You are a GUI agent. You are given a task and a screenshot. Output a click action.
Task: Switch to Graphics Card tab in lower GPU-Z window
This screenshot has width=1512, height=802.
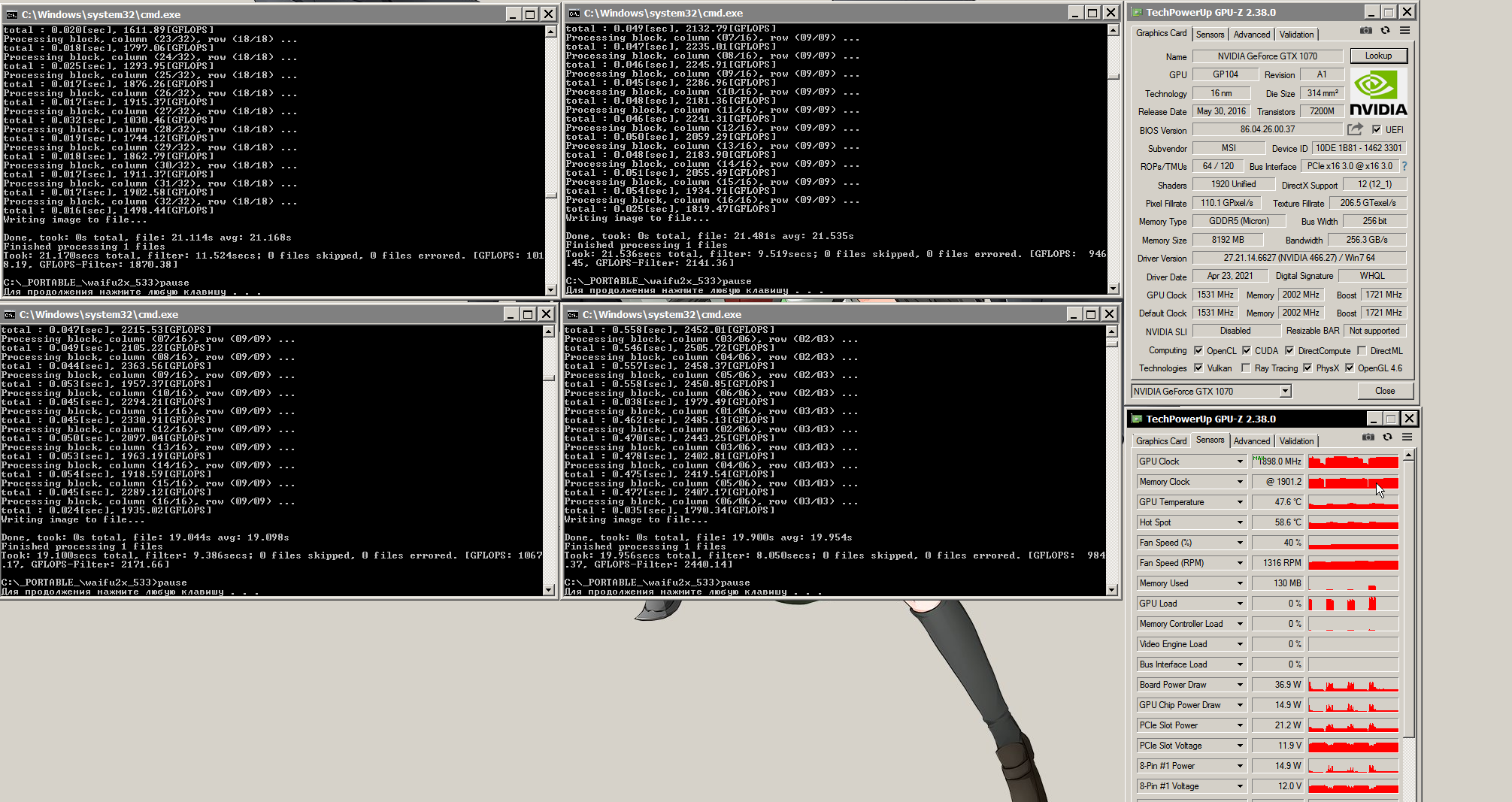pos(1161,441)
